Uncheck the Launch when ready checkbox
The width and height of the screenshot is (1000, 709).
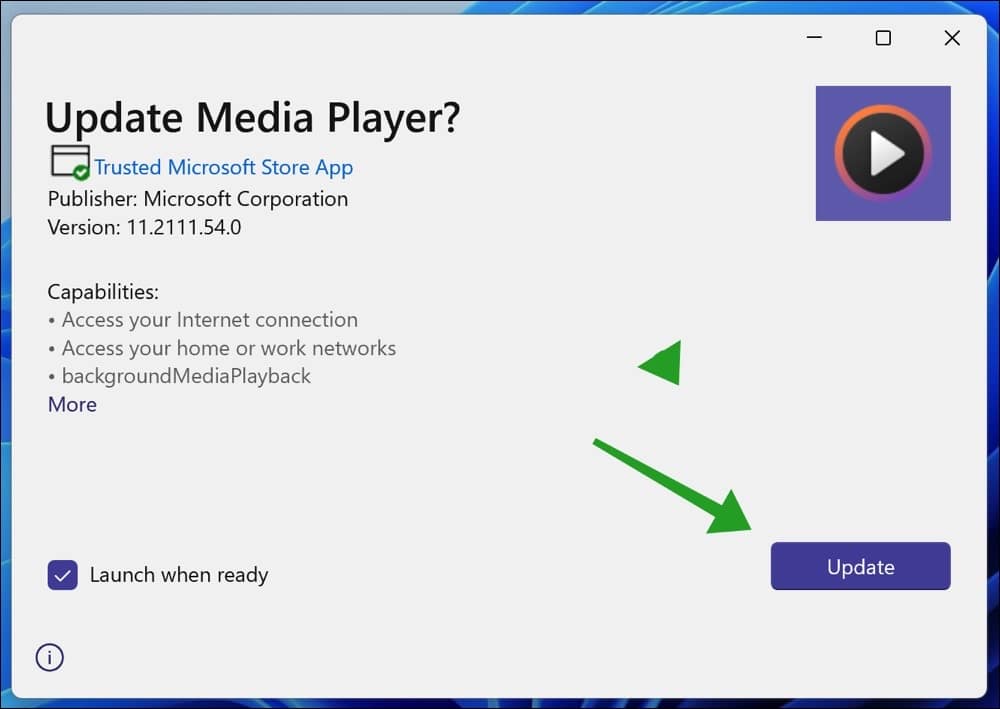[x=62, y=575]
